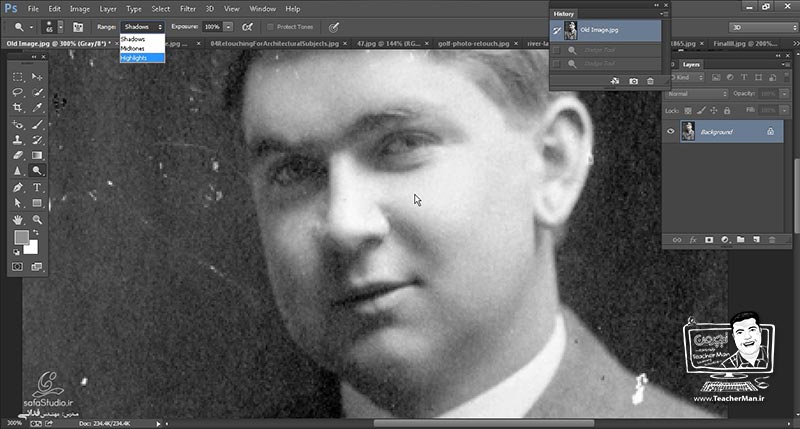Image resolution: width=800 pixels, height=429 pixels.
Task: Open the layer blending mode Normal dropdown
Action: tap(697, 94)
